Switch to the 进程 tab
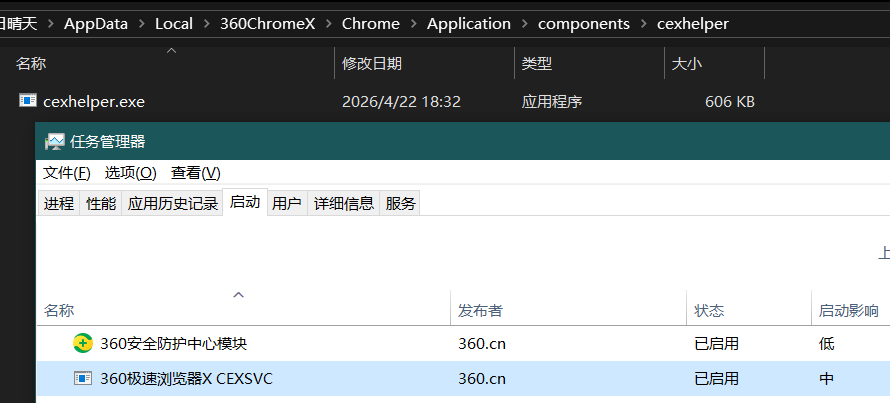Image resolution: width=890 pixels, height=403 pixels. coord(59,203)
